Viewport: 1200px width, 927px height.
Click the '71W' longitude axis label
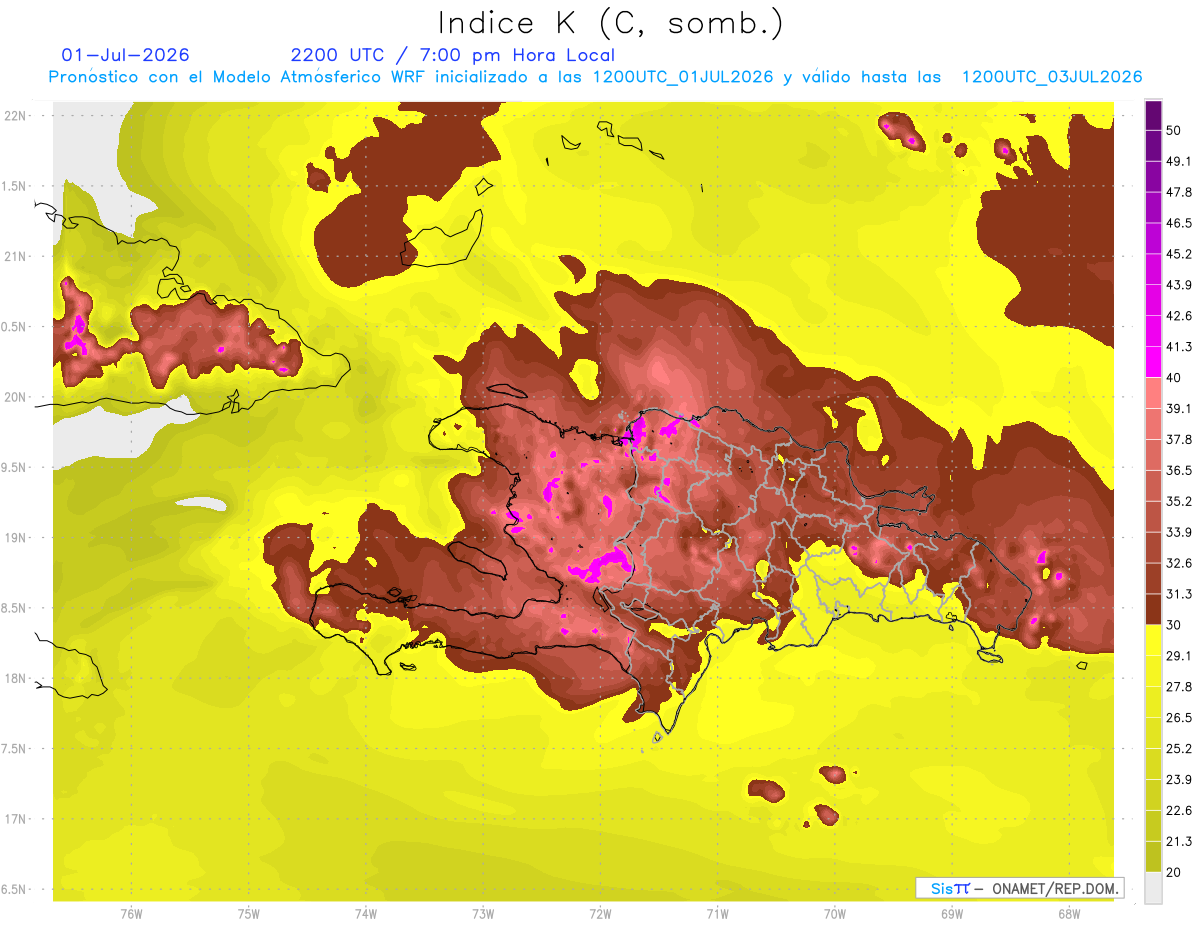(x=717, y=914)
